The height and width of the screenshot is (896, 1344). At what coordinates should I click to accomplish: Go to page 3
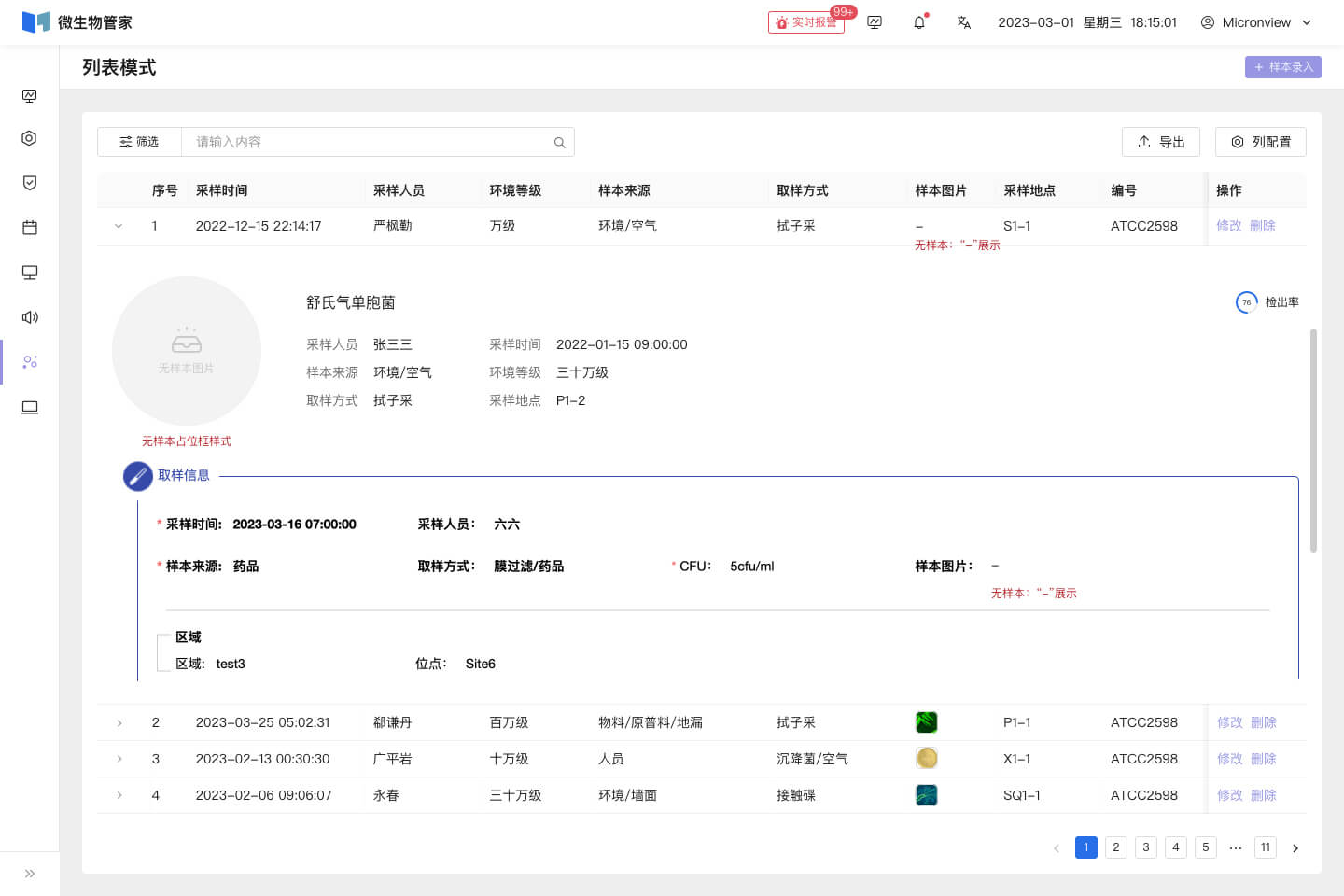1146,847
